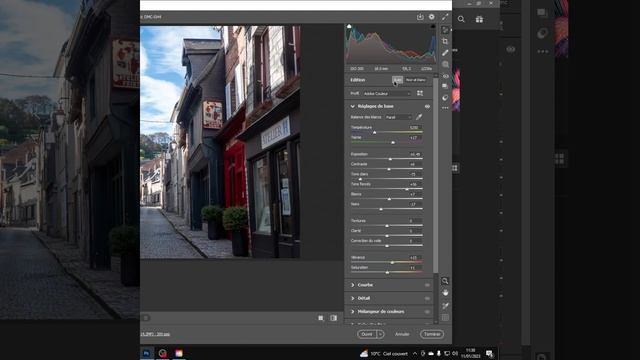
Task: Select the Healing brush tool icon
Action: click(x=445, y=53)
